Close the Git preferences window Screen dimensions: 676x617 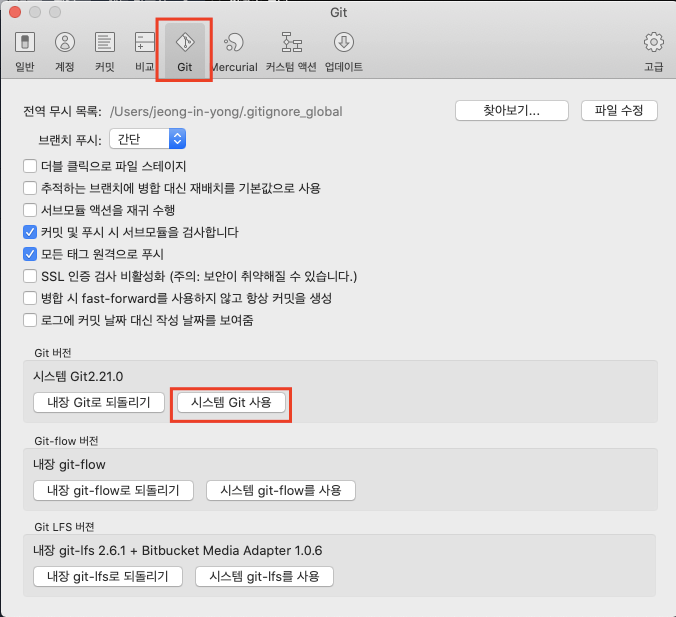[x=15, y=12]
